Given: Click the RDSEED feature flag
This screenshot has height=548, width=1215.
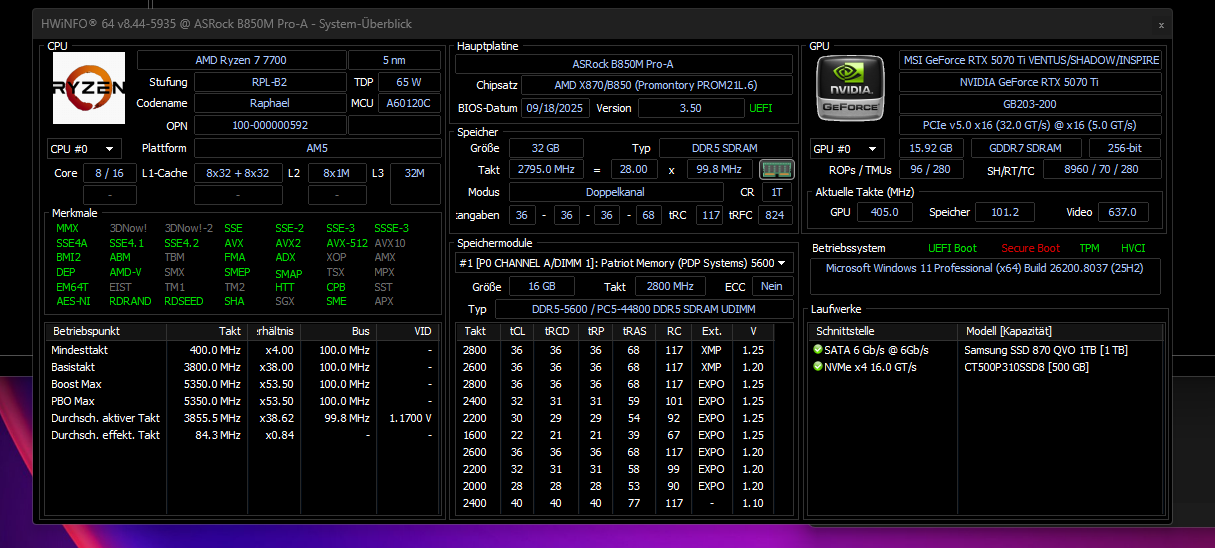Looking at the screenshot, I should 182,301.
